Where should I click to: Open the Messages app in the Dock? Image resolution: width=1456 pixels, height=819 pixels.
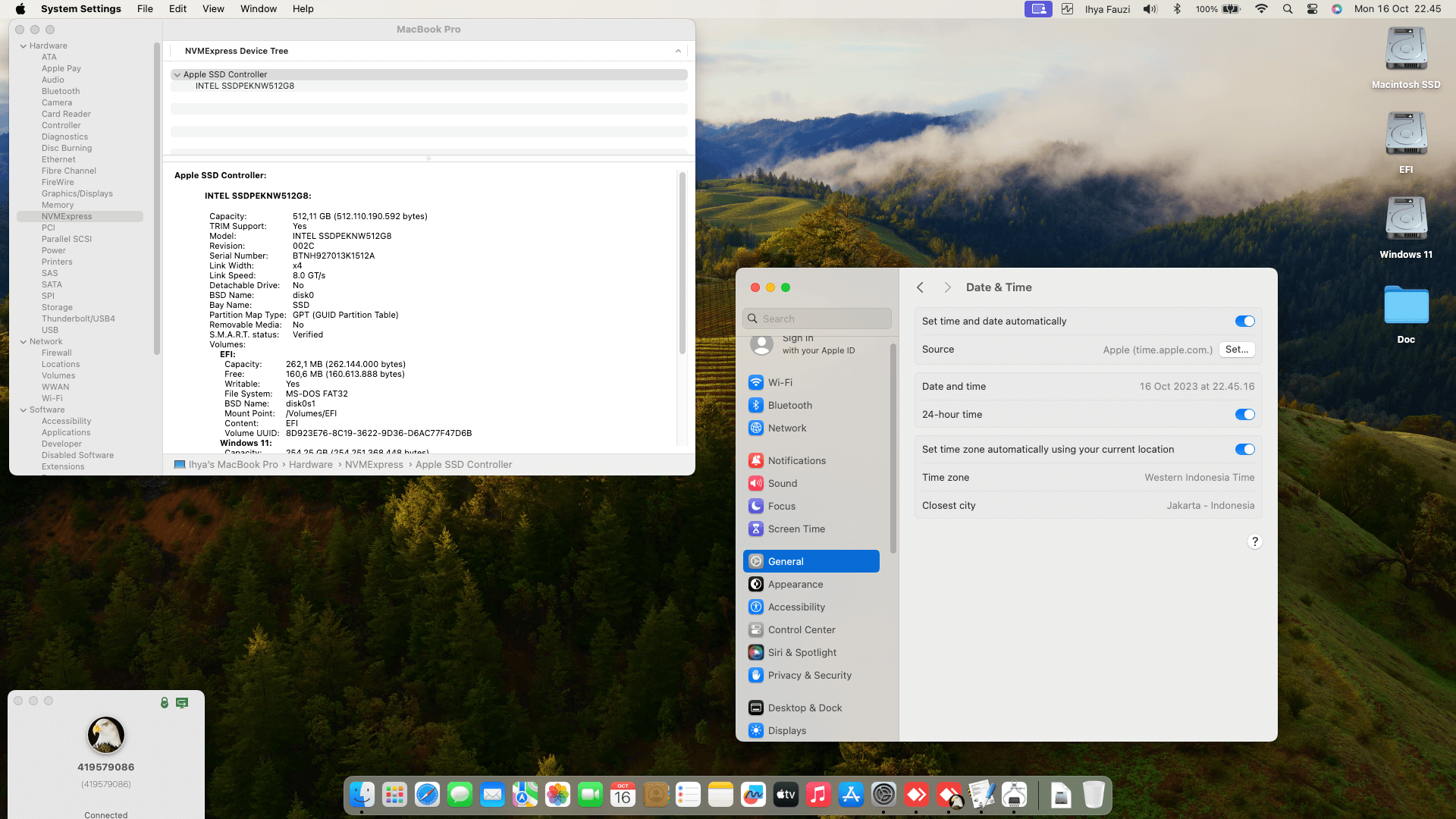tap(460, 795)
